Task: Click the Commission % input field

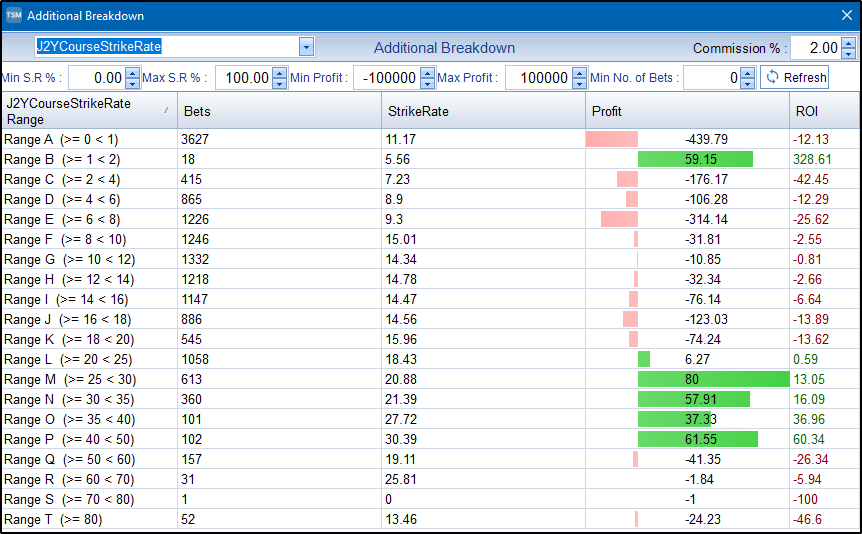Action: point(816,48)
